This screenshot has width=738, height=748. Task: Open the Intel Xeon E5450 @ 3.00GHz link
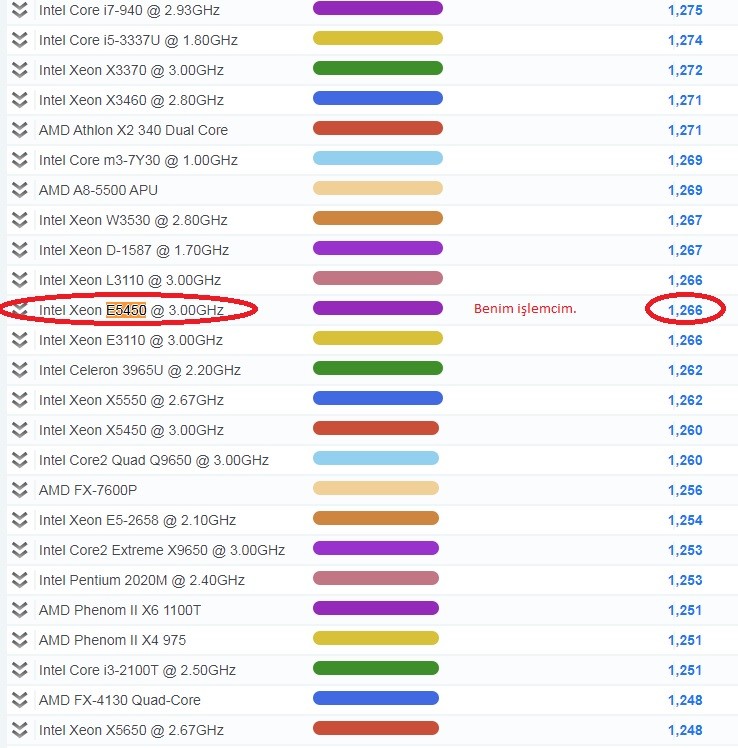131,310
